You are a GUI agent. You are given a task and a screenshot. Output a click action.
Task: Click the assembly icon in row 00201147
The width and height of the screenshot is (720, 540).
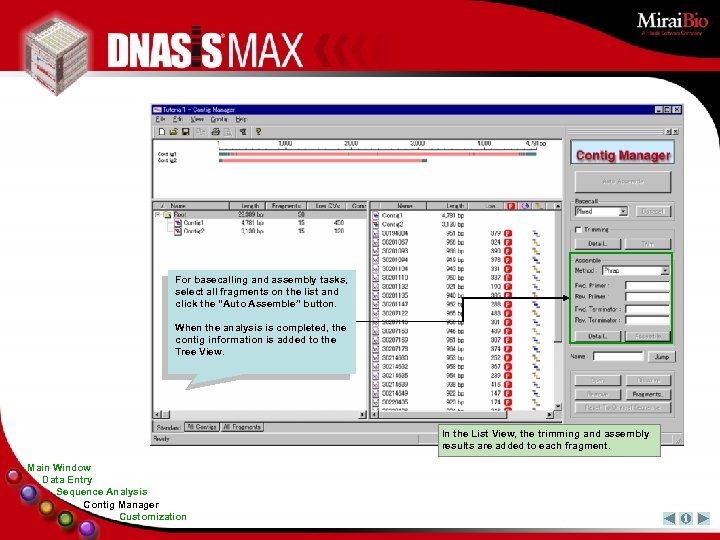click(536, 304)
